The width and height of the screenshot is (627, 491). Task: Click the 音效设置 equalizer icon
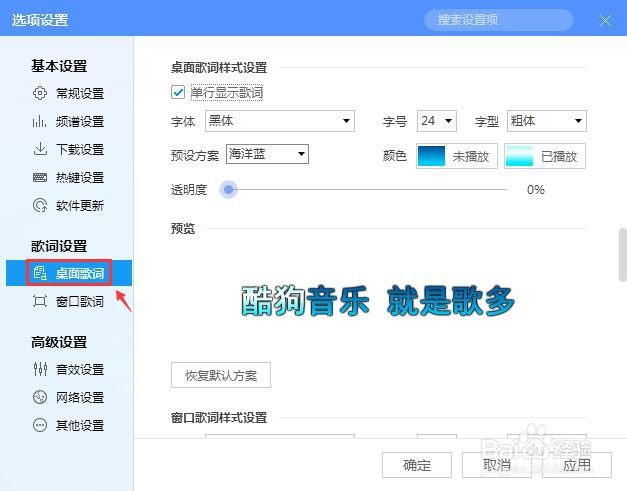coord(40,369)
